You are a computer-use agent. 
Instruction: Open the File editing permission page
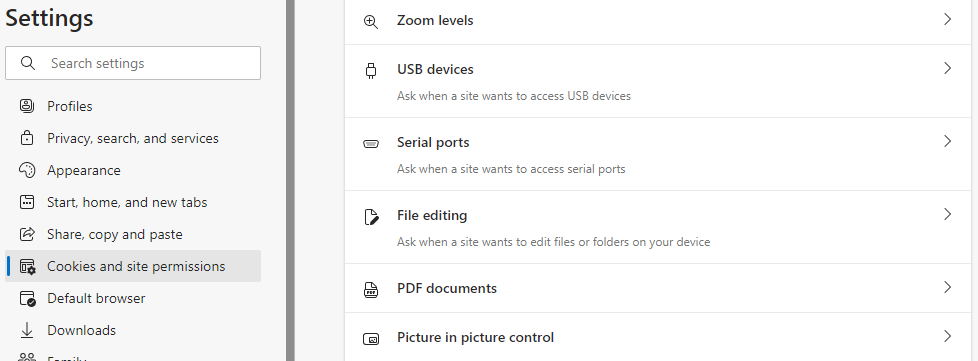657,227
